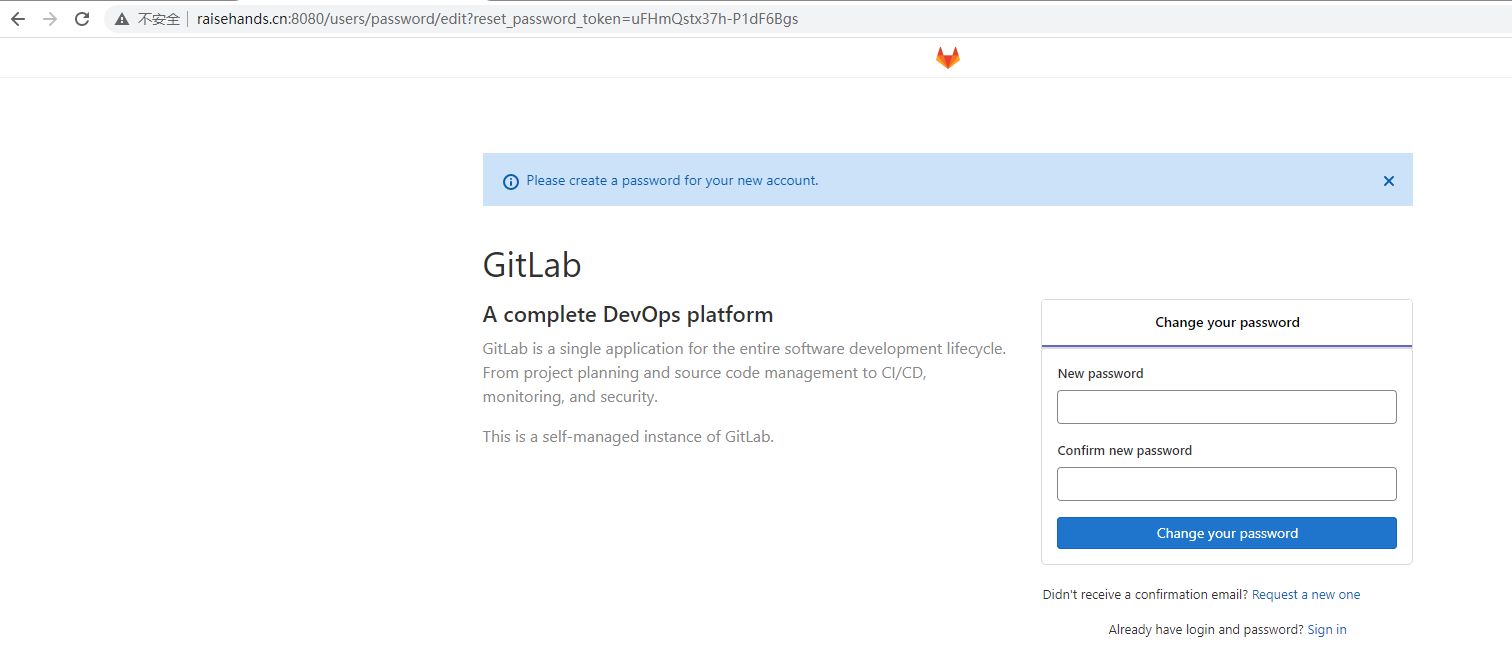Click the Sign in link
The image size is (1512, 655).
[x=1326, y=629]
